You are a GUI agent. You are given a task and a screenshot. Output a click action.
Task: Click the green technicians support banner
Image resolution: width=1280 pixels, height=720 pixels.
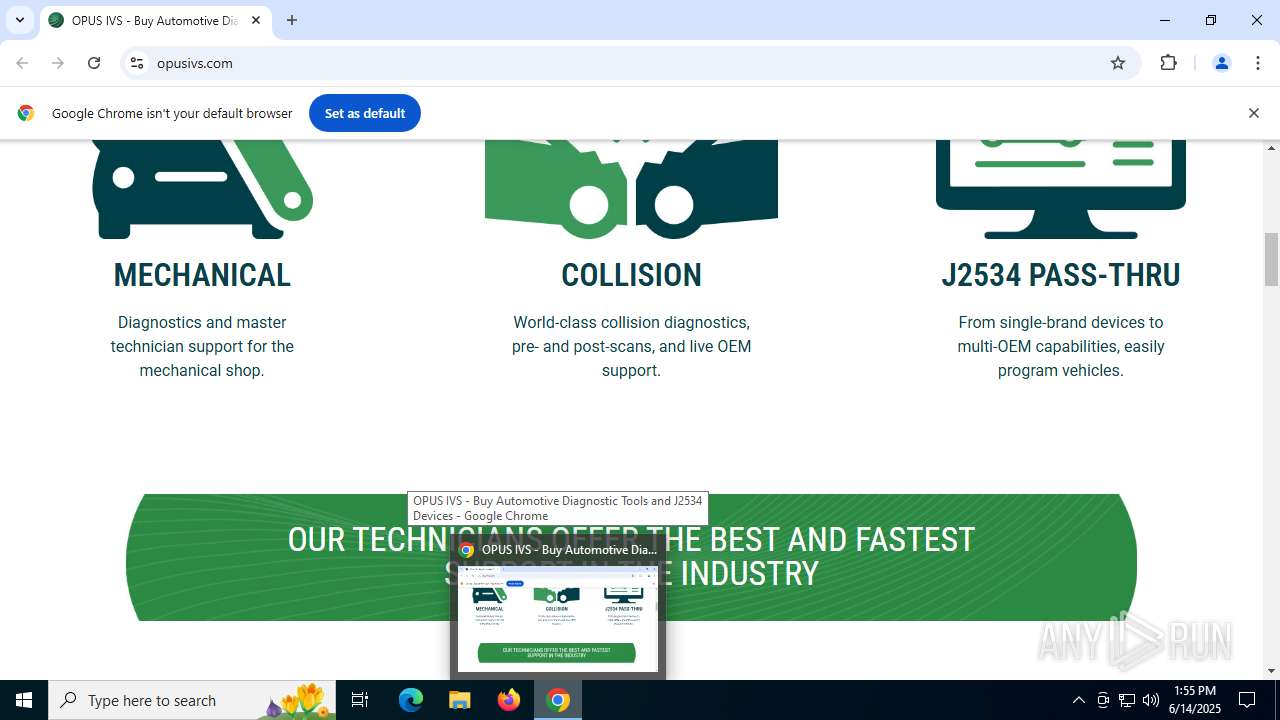tap(631, 557)
